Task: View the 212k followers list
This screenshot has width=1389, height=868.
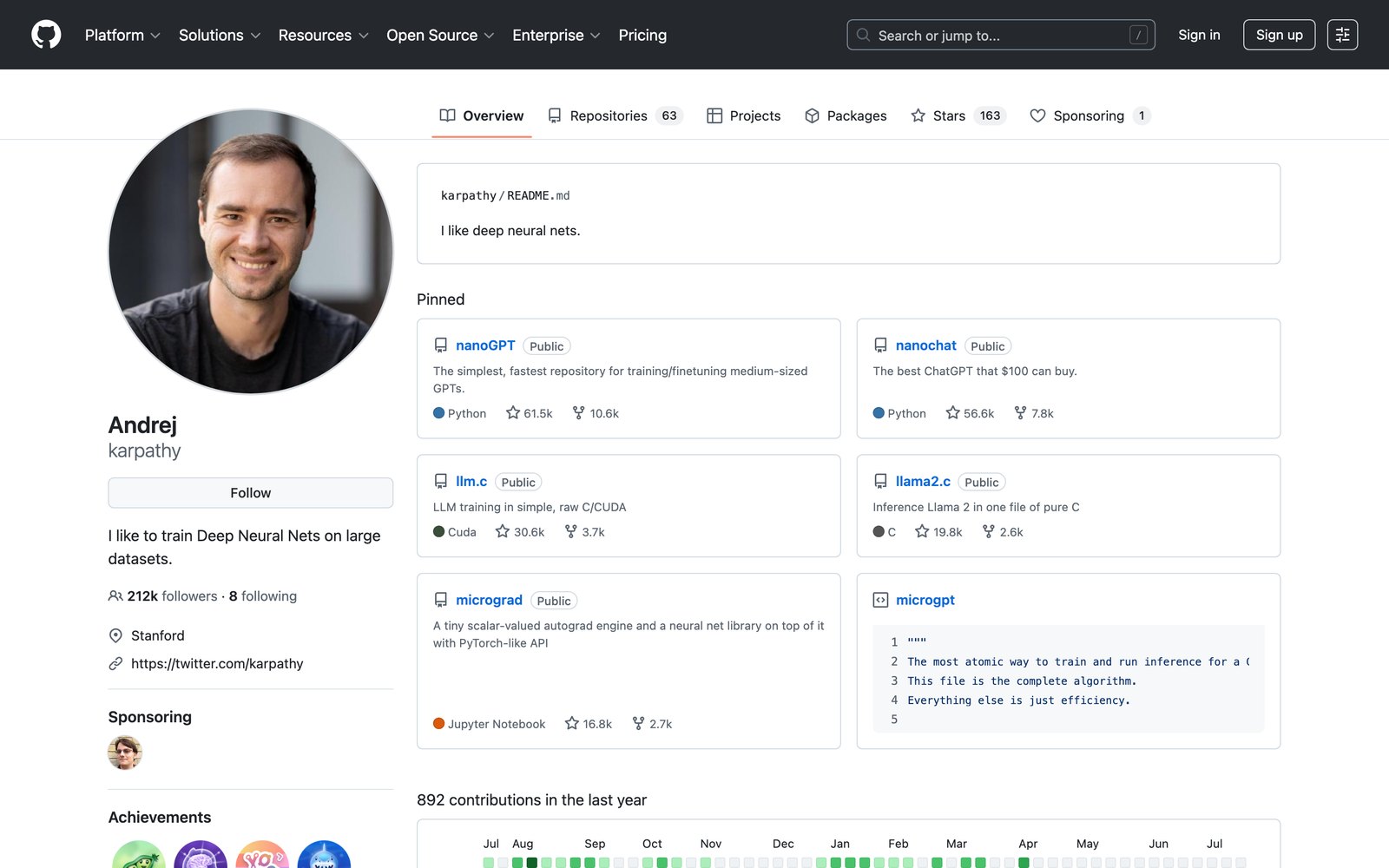Action: coord(172,596)
